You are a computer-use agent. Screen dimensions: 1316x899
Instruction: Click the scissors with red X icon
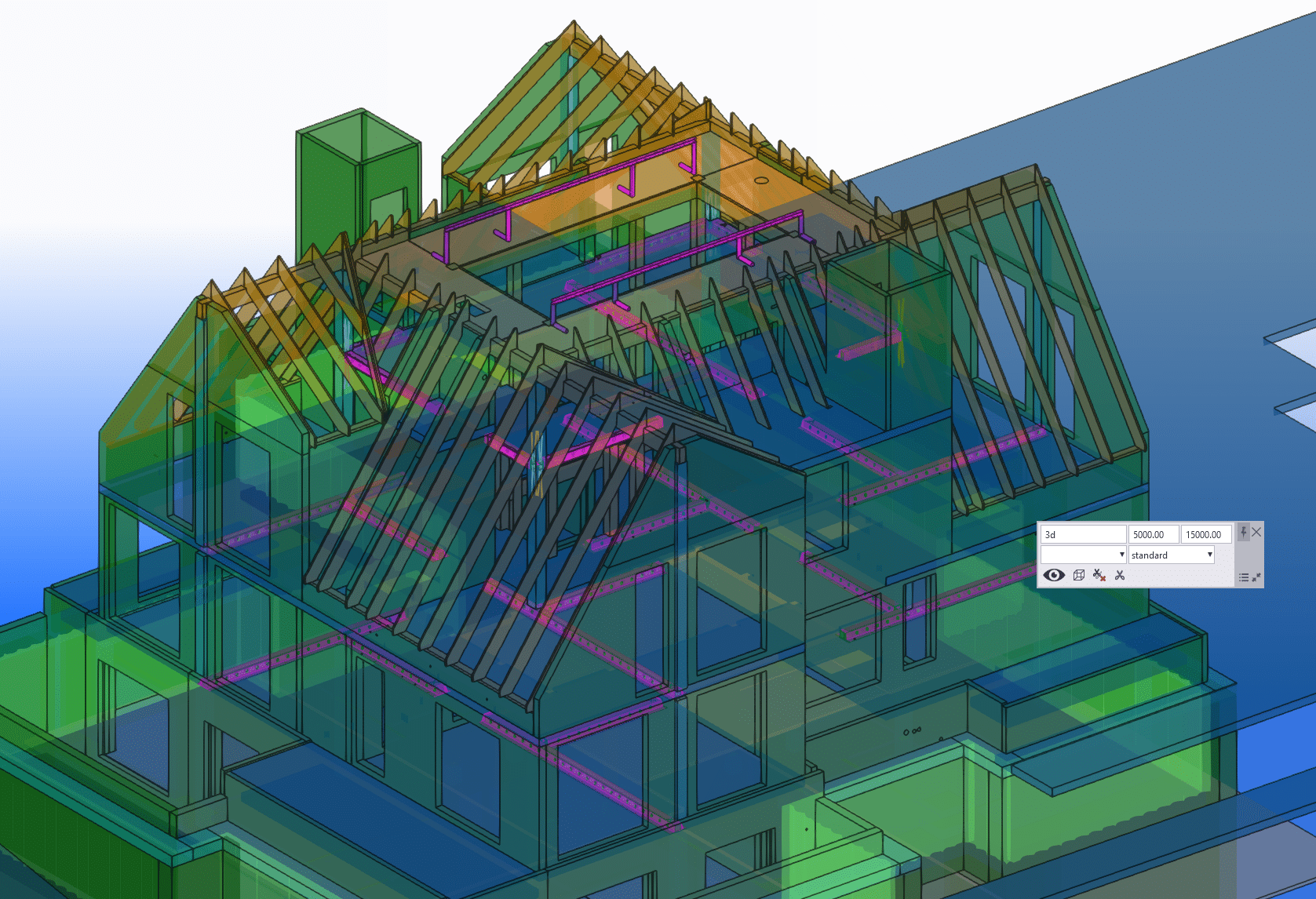point(1099,576)
